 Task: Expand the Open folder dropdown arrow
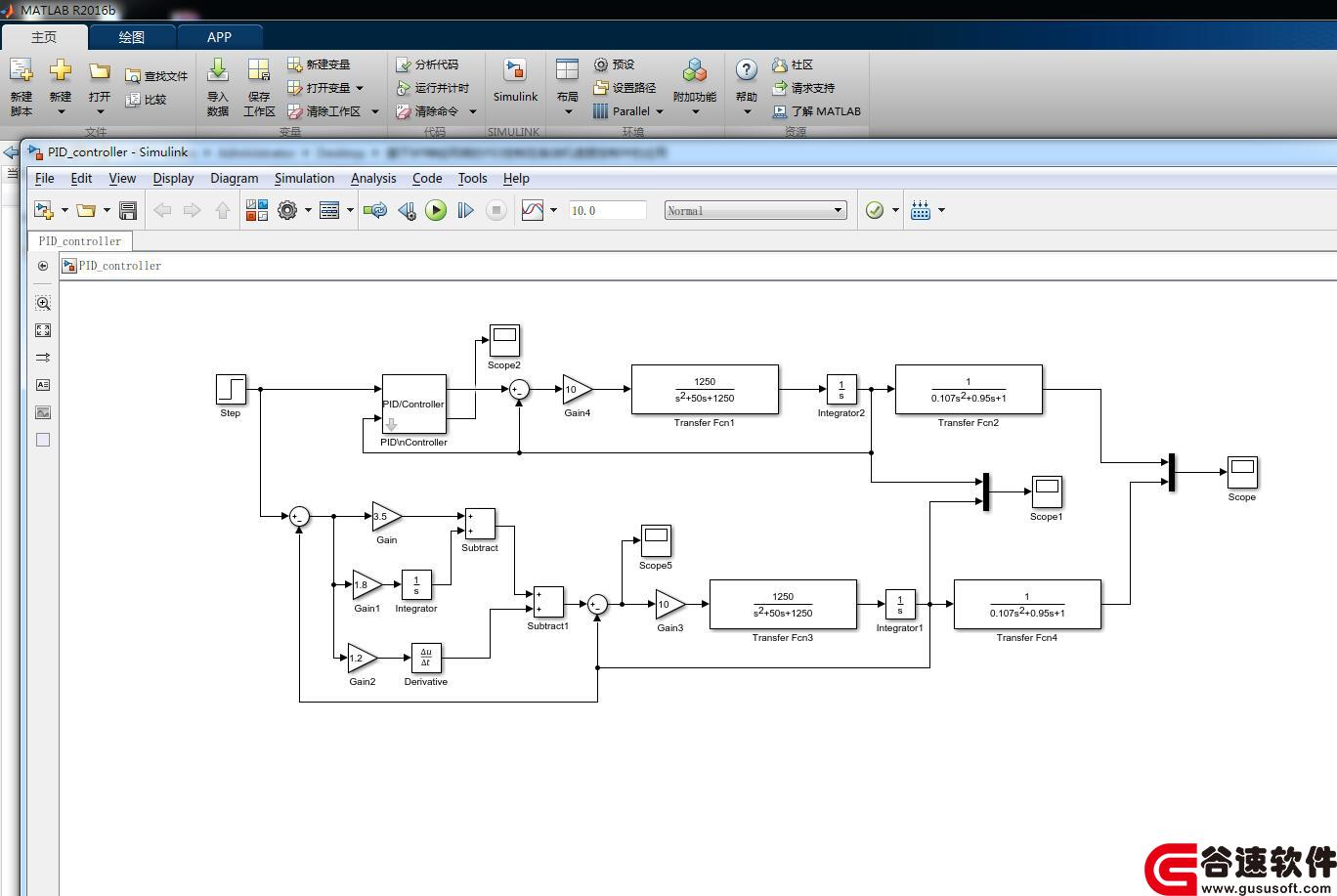107,210
